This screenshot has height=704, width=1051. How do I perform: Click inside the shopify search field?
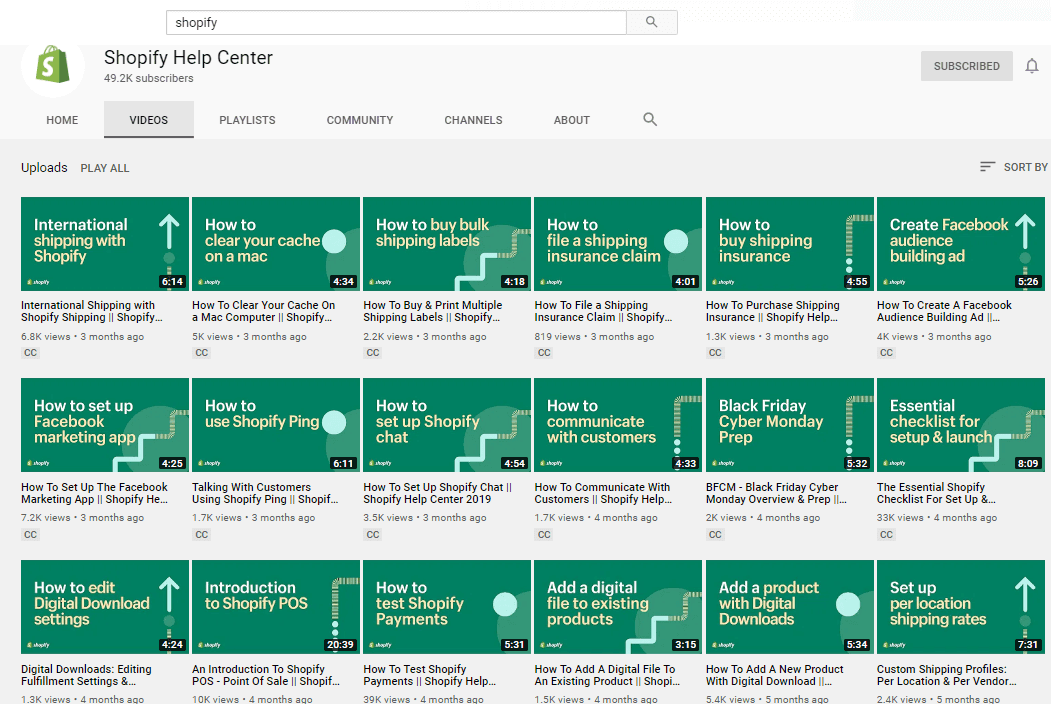[x=396, y=22]
